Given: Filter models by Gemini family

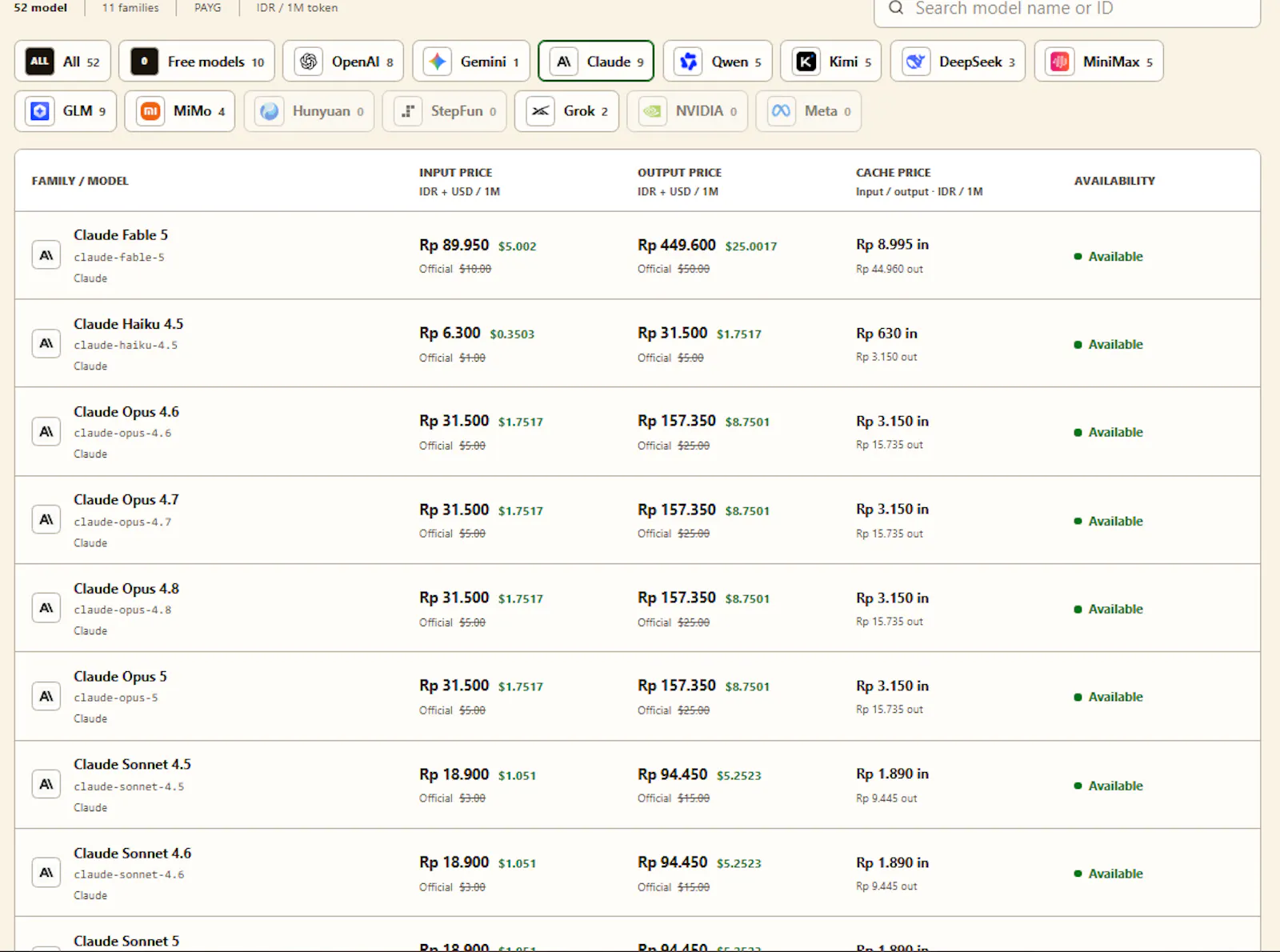Looking at the screenshot, I should pyautogui.click(x=471, y=62).
